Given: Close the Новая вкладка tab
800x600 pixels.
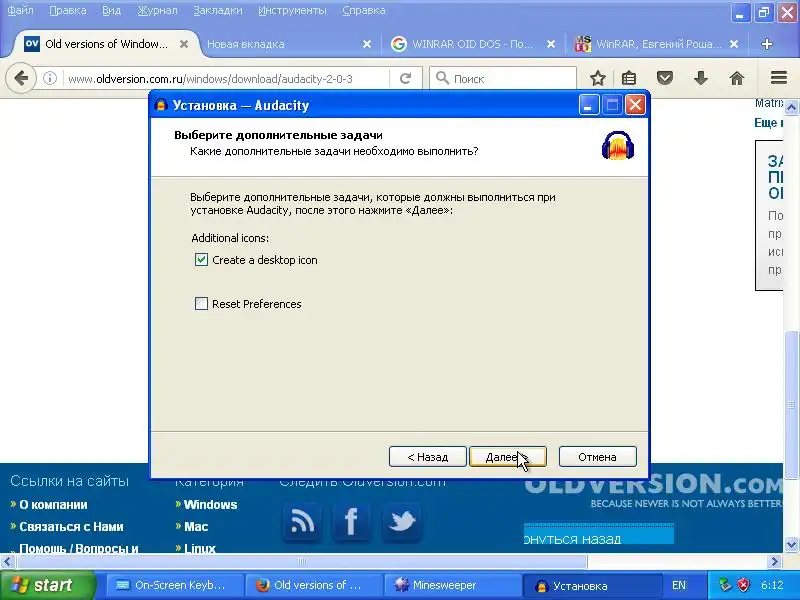Looking at the screenshot, I should point(366,44).
